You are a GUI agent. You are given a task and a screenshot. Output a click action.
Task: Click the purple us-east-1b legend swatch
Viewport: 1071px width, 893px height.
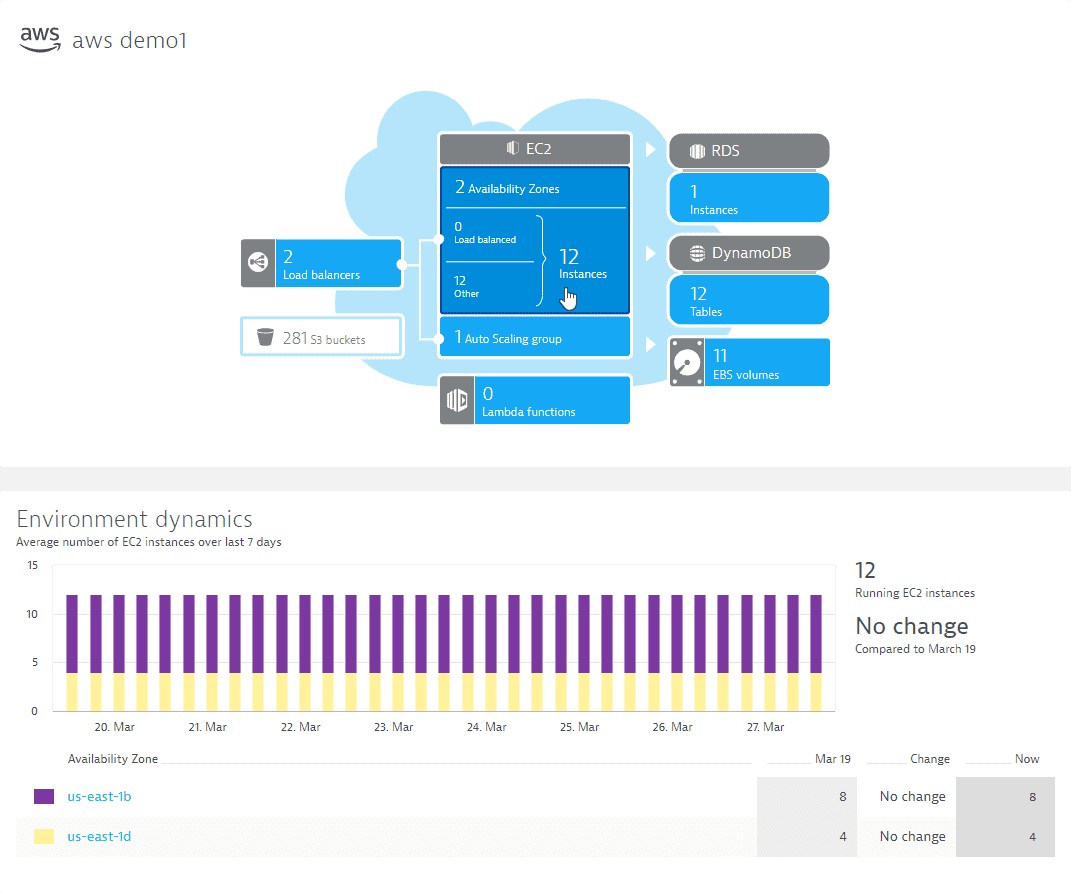pos(44,797)
